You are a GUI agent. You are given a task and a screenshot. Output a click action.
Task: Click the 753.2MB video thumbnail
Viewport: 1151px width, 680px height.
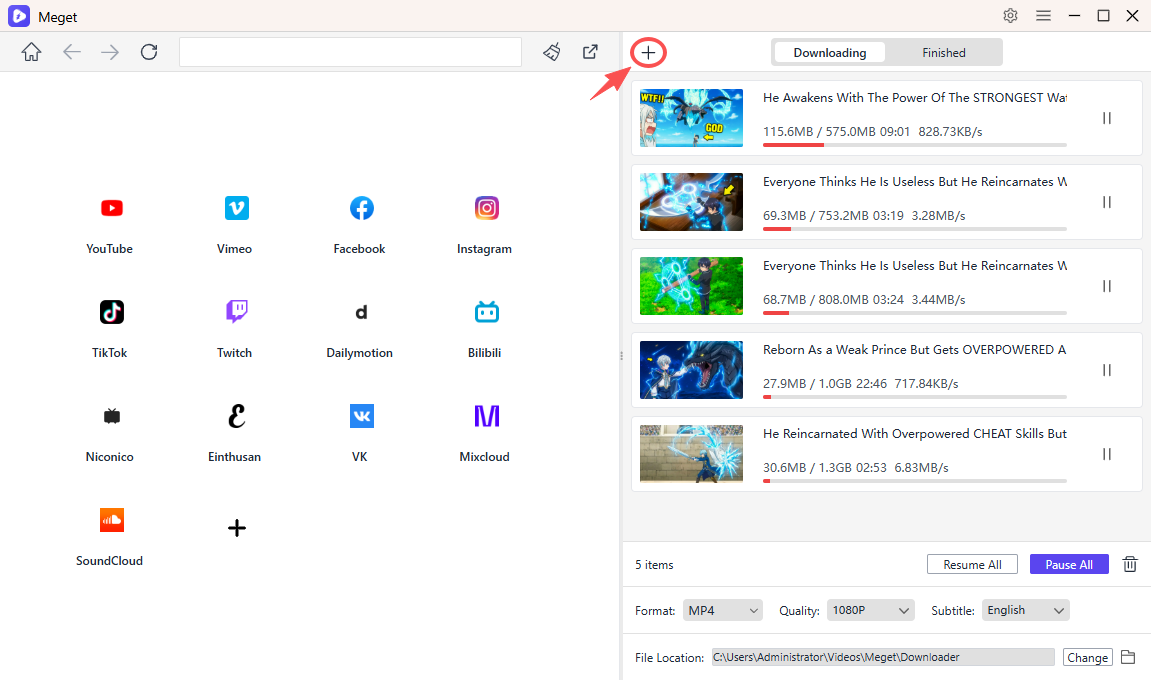pyautogui.click(x=691, y=202)
